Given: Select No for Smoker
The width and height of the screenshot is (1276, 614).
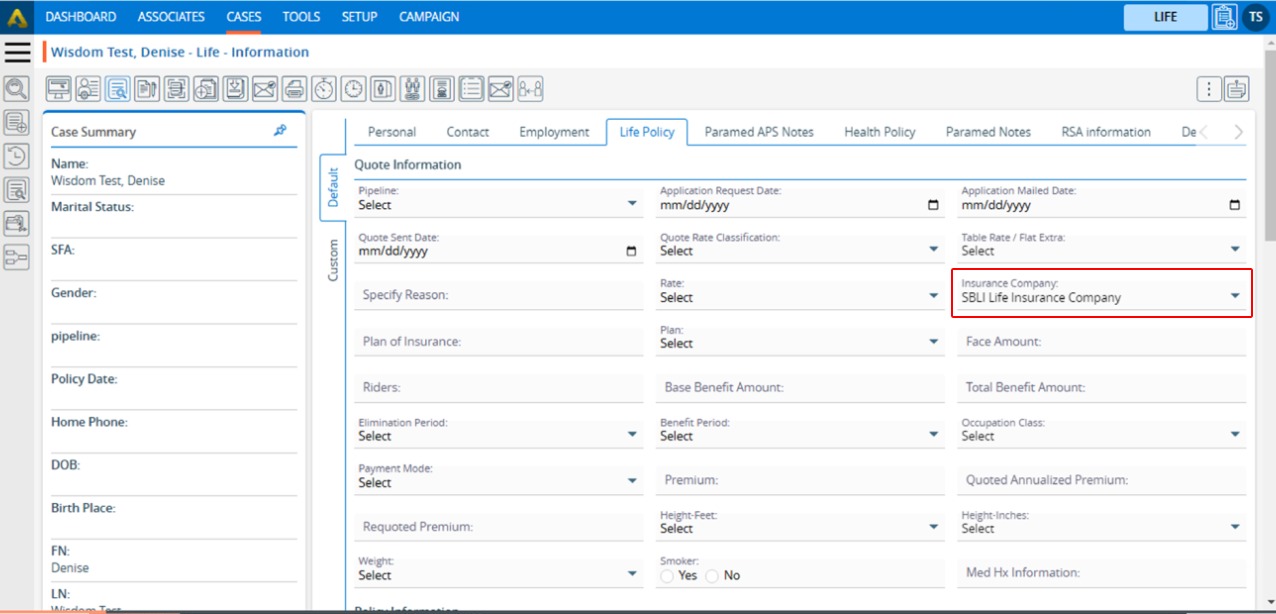Looking at the screenshot, I should pyautogui.click(x=713, y=576).
